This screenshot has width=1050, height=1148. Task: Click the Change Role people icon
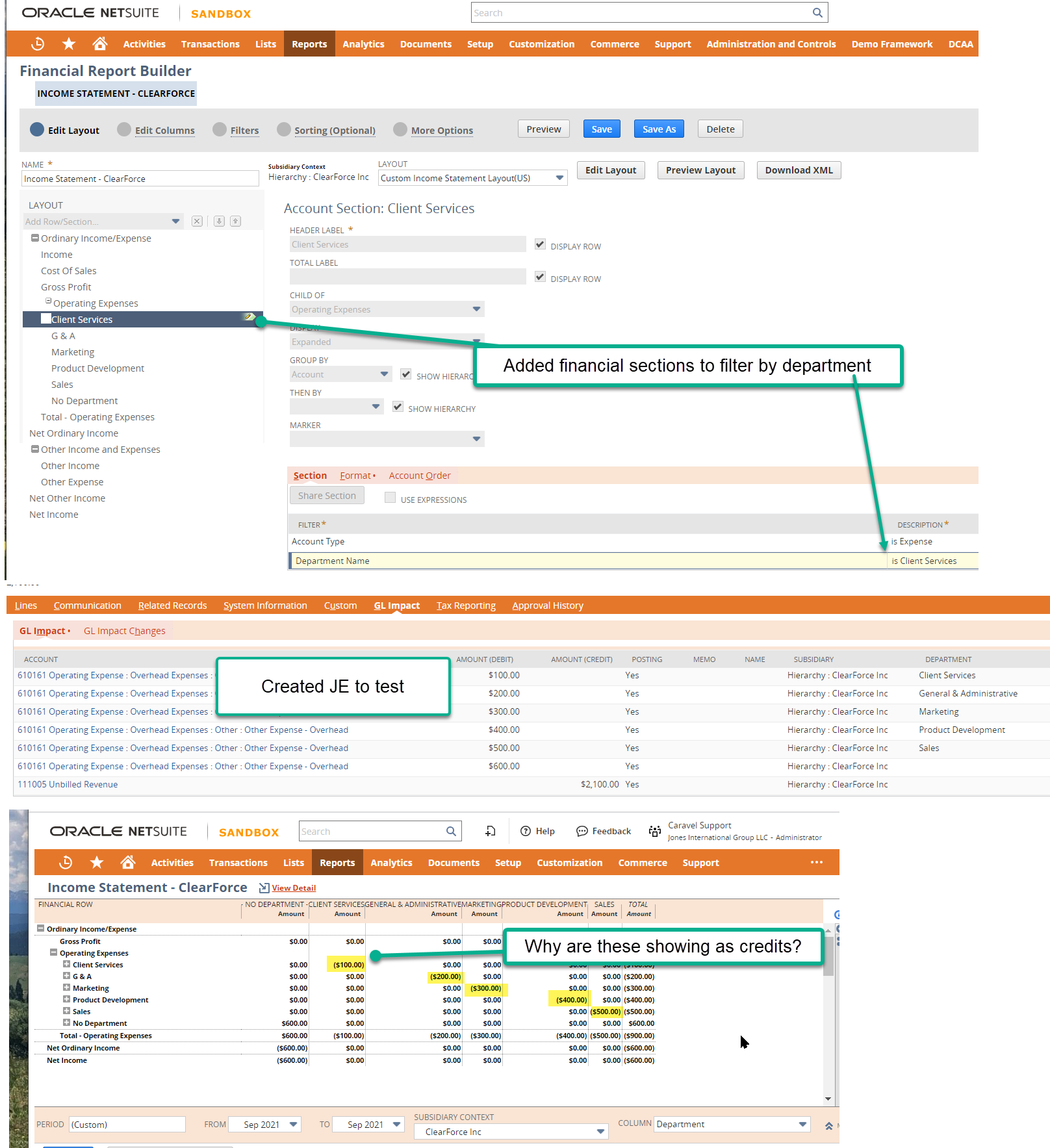tap(655, 831)
